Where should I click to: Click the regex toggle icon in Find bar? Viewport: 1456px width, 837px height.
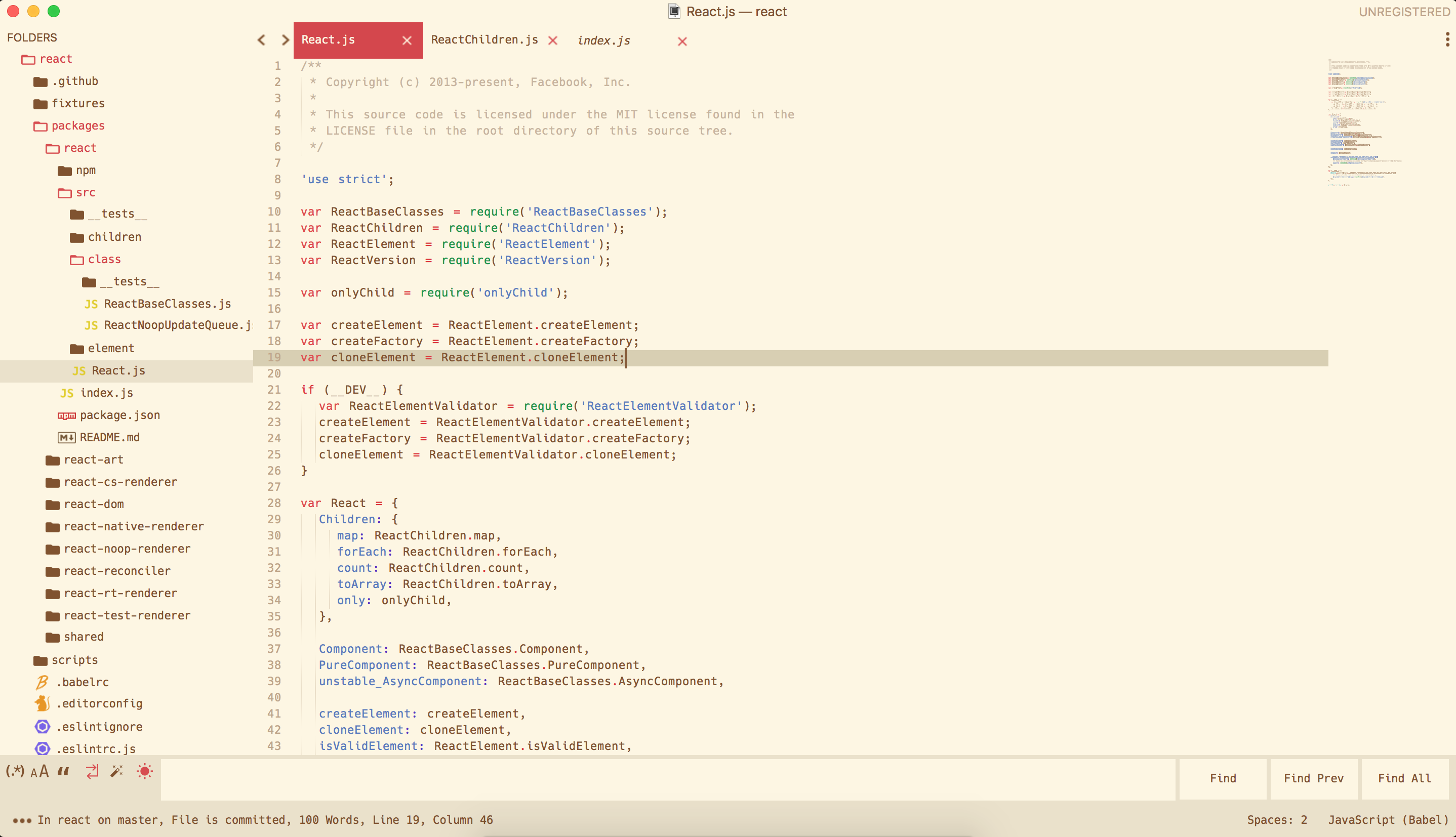pos(14,771)
